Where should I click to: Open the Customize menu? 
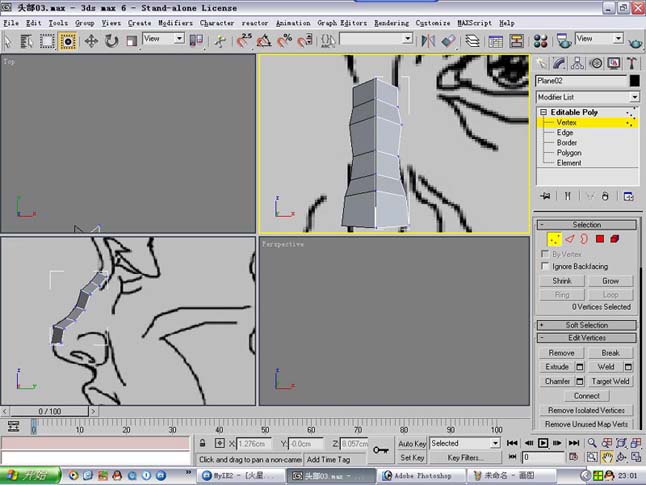click(433, 23)
